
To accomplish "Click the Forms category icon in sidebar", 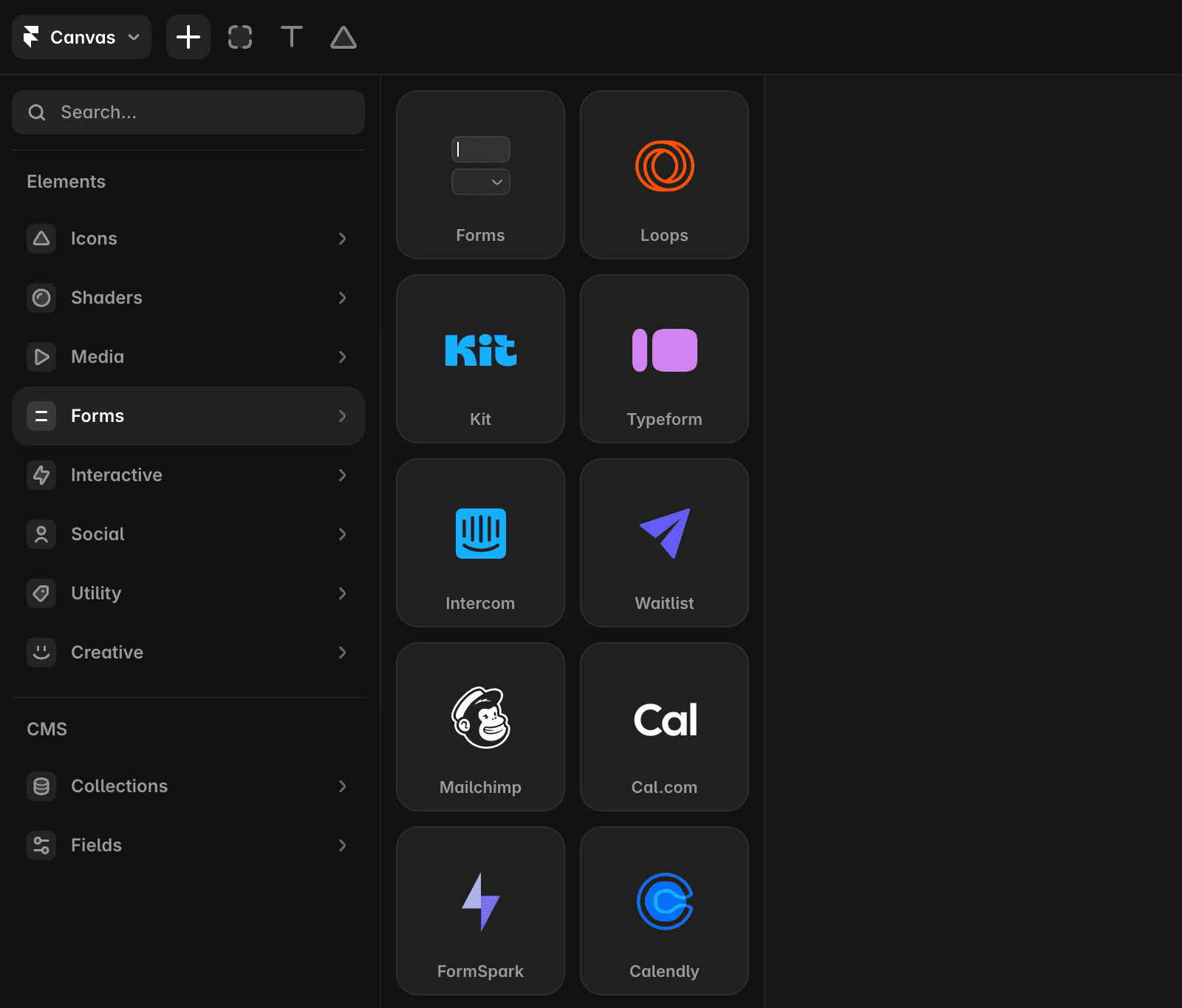I will click(41, 416).
